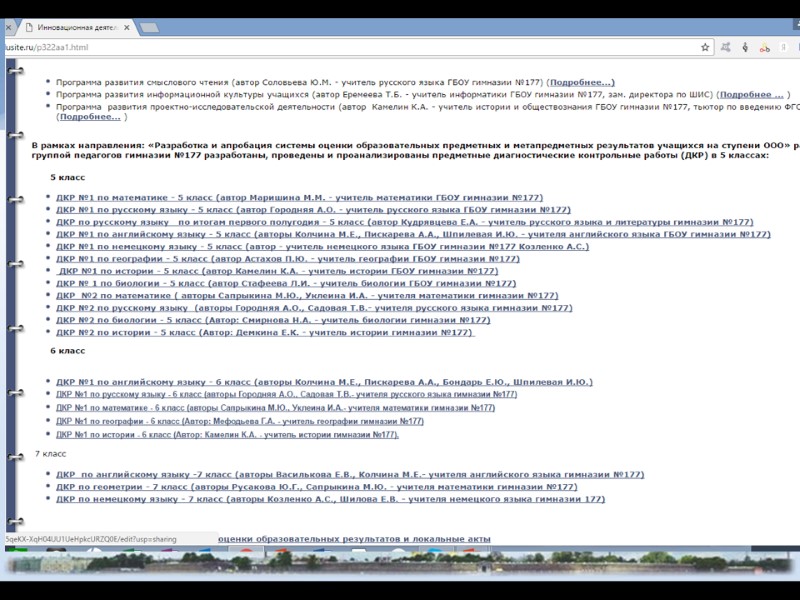Open ДКР по геометрии 7 класс
Screen dimensions: 800x600
pyautogui.click(x=317, y=487)
